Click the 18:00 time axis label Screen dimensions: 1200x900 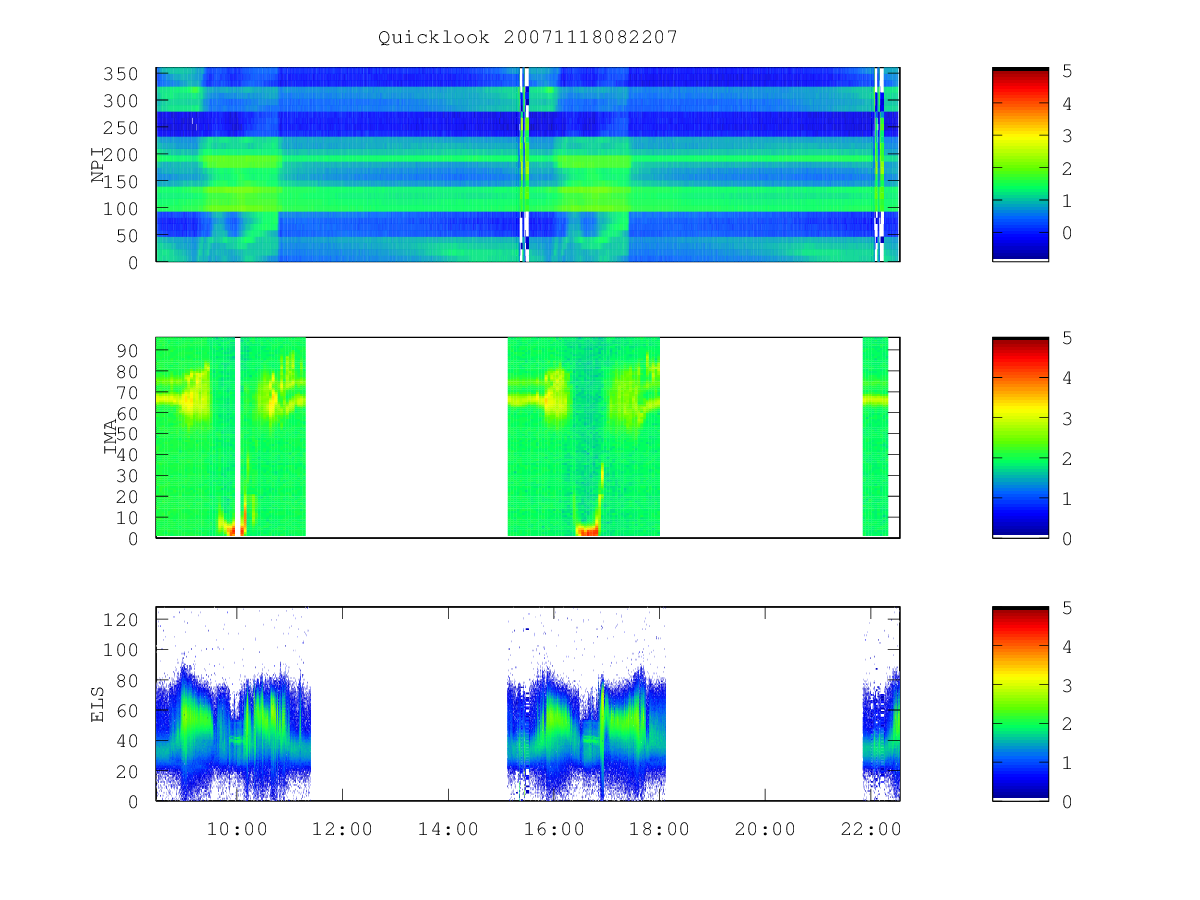pos(660,828)
